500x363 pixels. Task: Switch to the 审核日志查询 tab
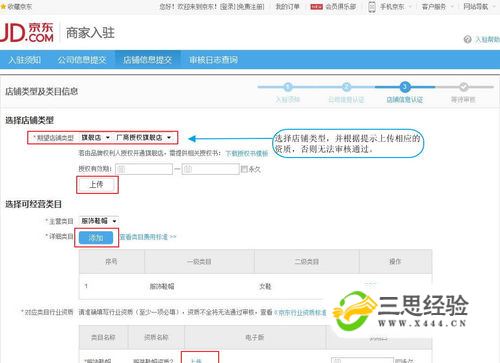pyautogui.click(x=213, y=60)
